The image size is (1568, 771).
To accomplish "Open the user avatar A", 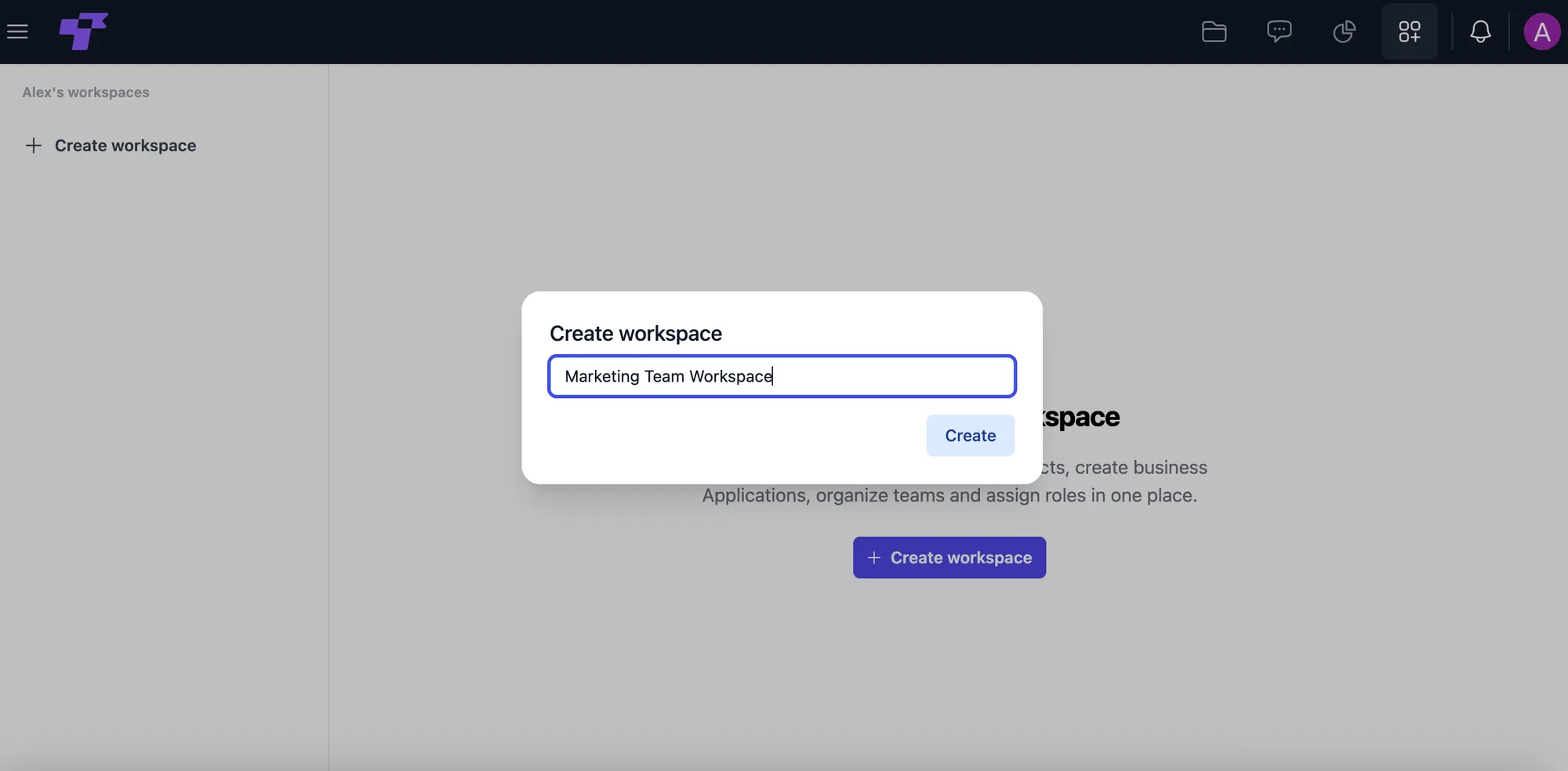I will 1541,31.
